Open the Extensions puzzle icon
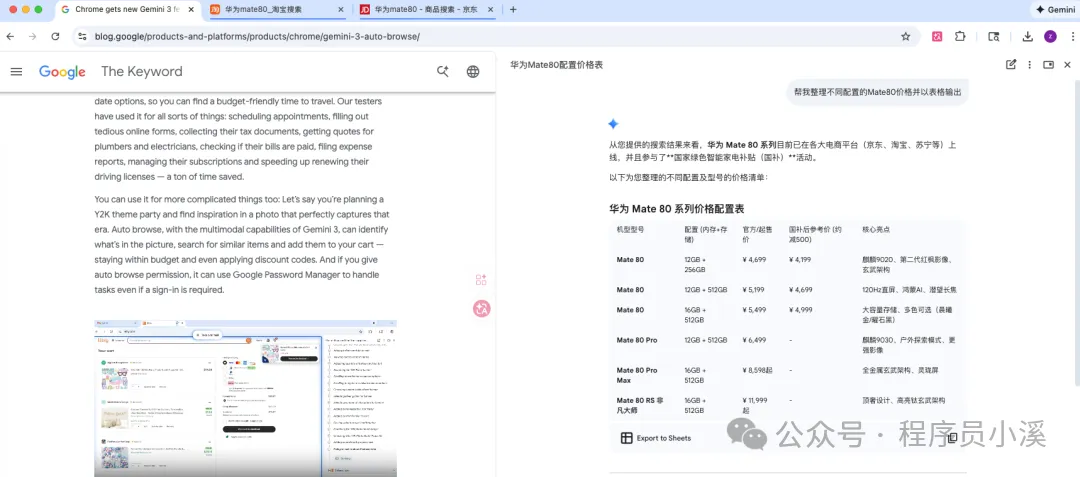 click(x=959, y=36)
